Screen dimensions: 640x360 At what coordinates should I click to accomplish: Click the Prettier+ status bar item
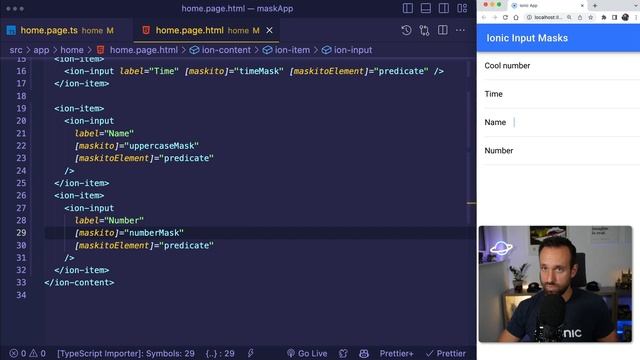396,353
